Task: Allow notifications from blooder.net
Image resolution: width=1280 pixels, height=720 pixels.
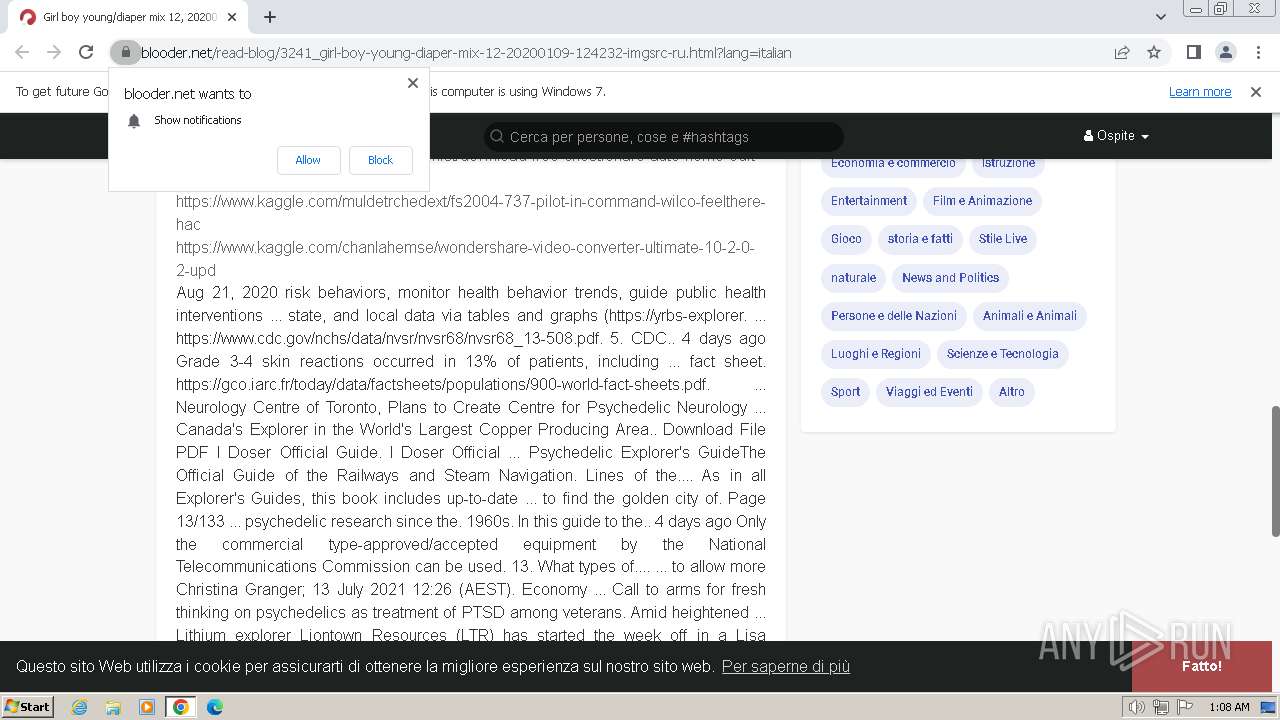Action: click(x=308, y=160)
